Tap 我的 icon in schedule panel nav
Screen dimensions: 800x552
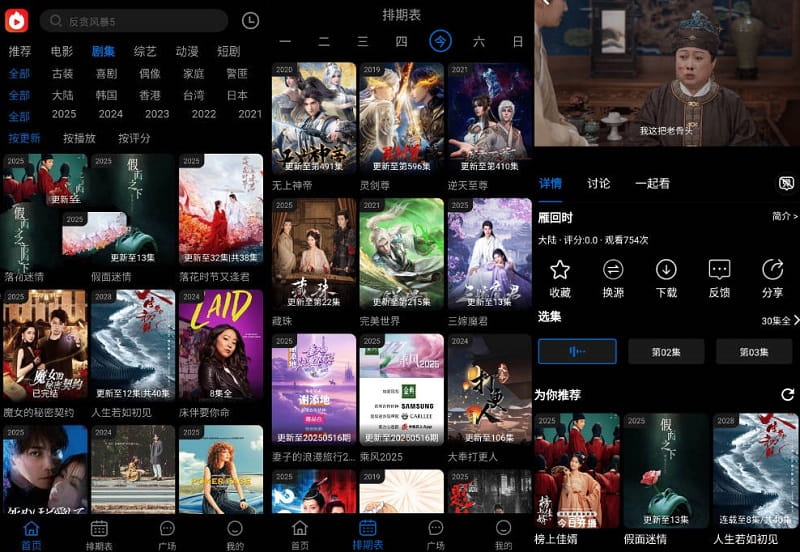503,528
